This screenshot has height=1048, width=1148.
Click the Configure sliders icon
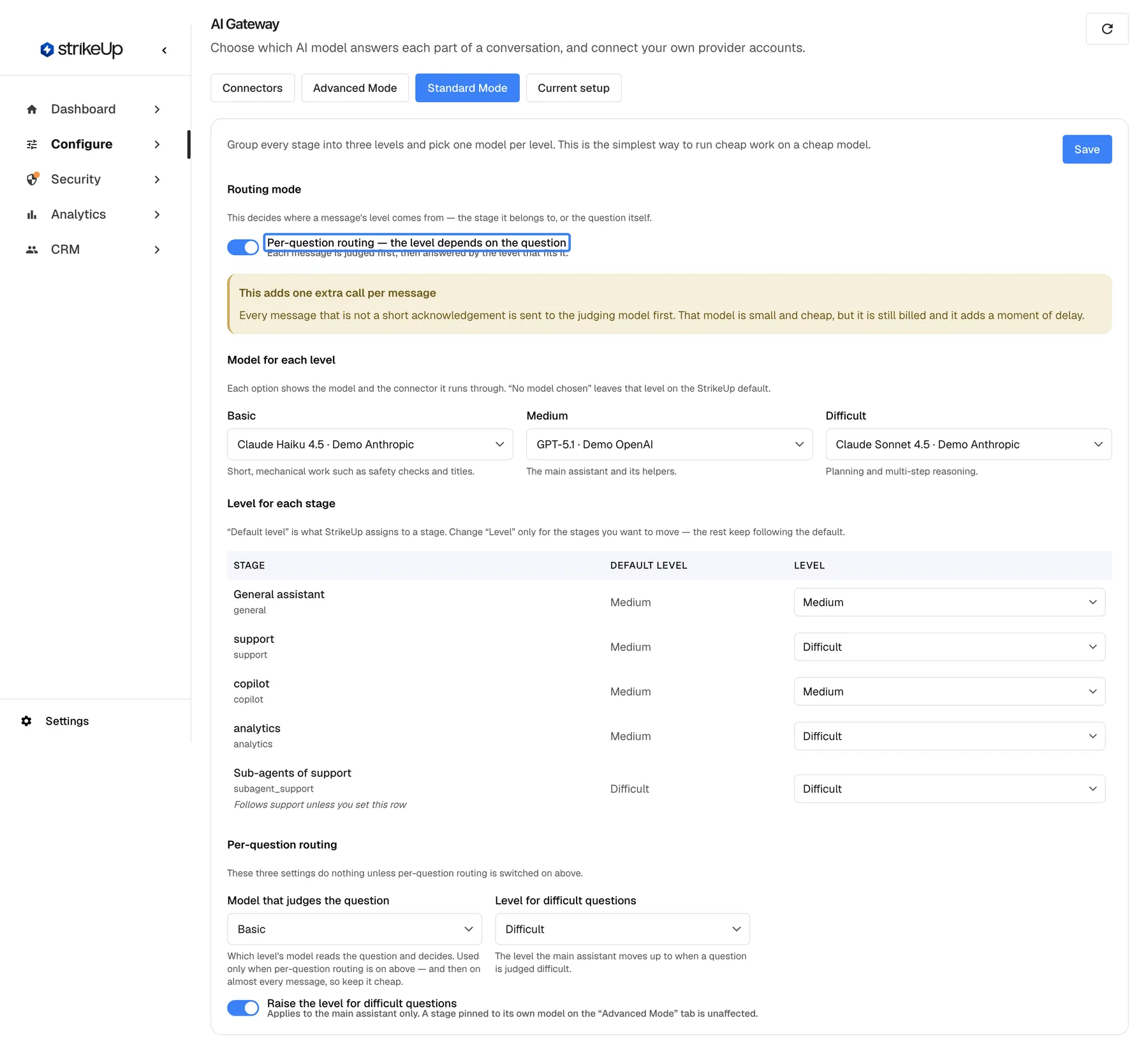click(32, 144)
